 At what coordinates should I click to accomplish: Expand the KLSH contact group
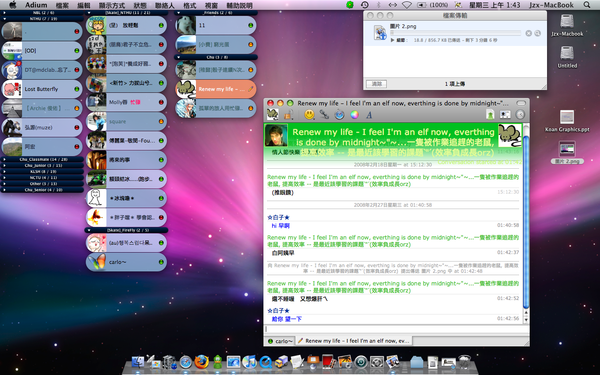4,171
